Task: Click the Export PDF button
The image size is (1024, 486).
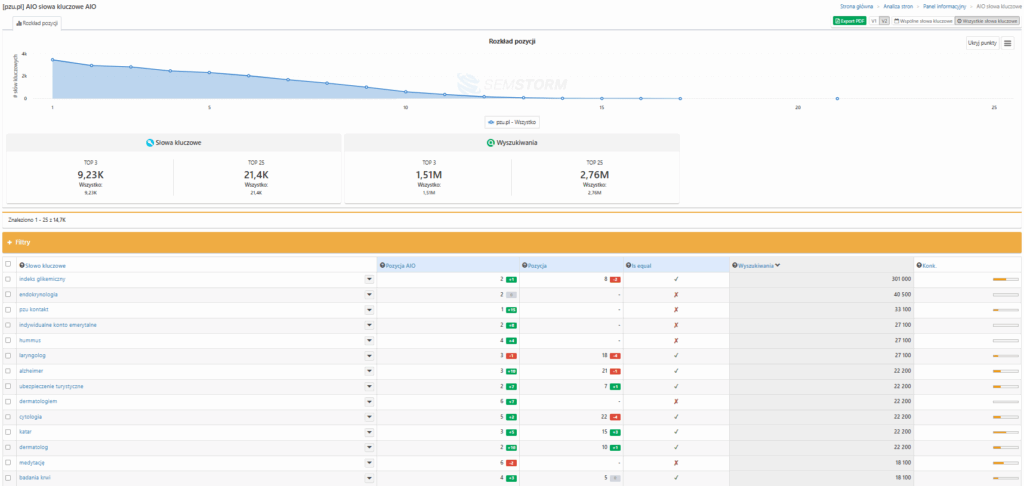Action: click(x=850, y=21)
